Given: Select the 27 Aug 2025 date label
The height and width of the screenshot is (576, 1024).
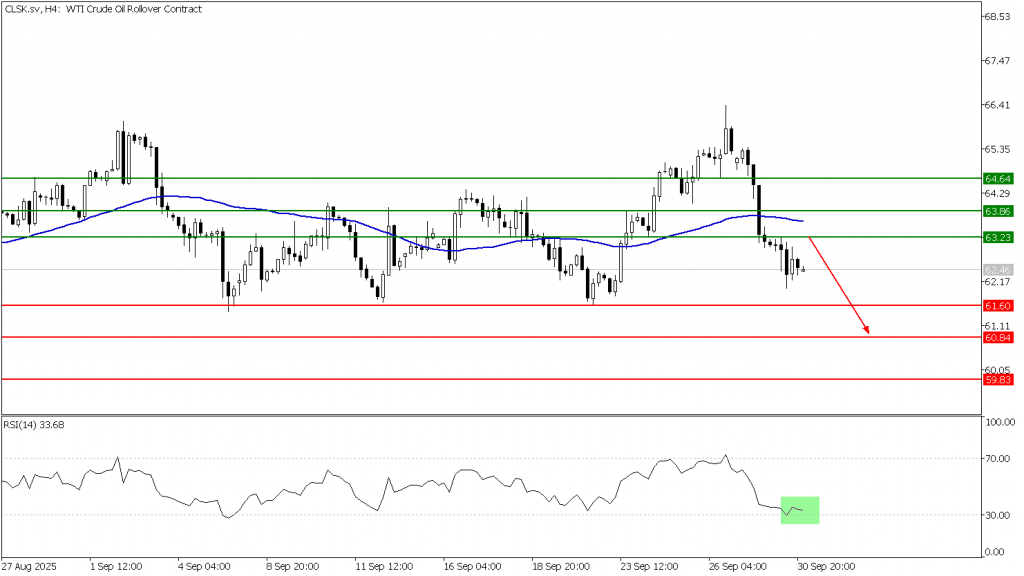Looking at the screenshot, I should (x=31, y=565).
